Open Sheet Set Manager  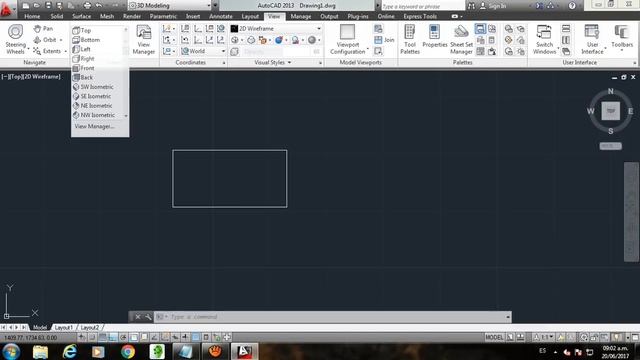pos(462,40)
